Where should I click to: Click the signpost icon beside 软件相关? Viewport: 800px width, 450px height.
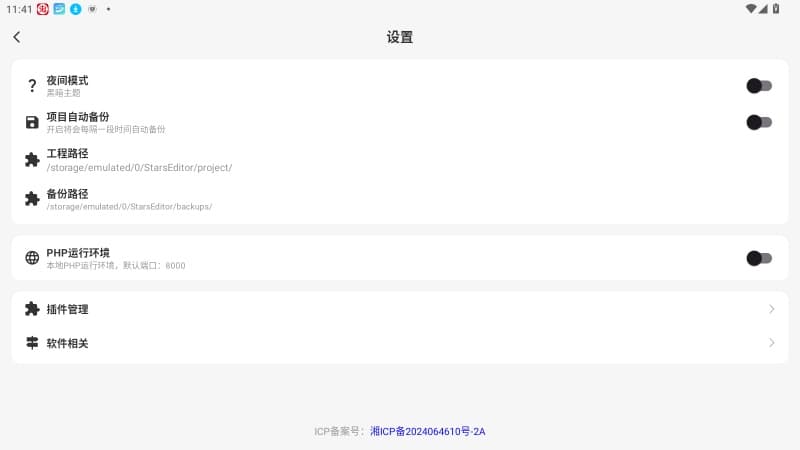point(32,343)
